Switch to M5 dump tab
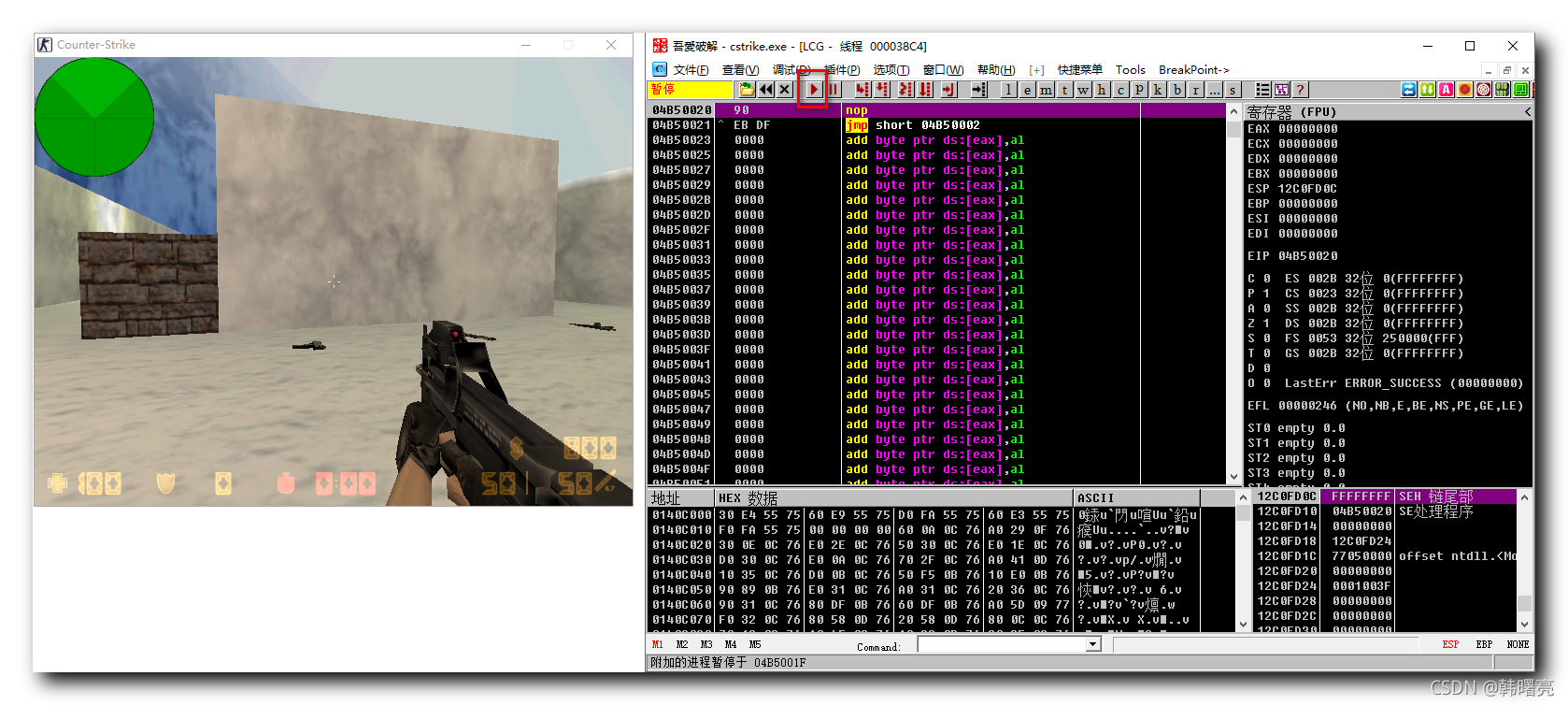The image size is (1568, 705). pyautogui.click(x=755, y=644)
